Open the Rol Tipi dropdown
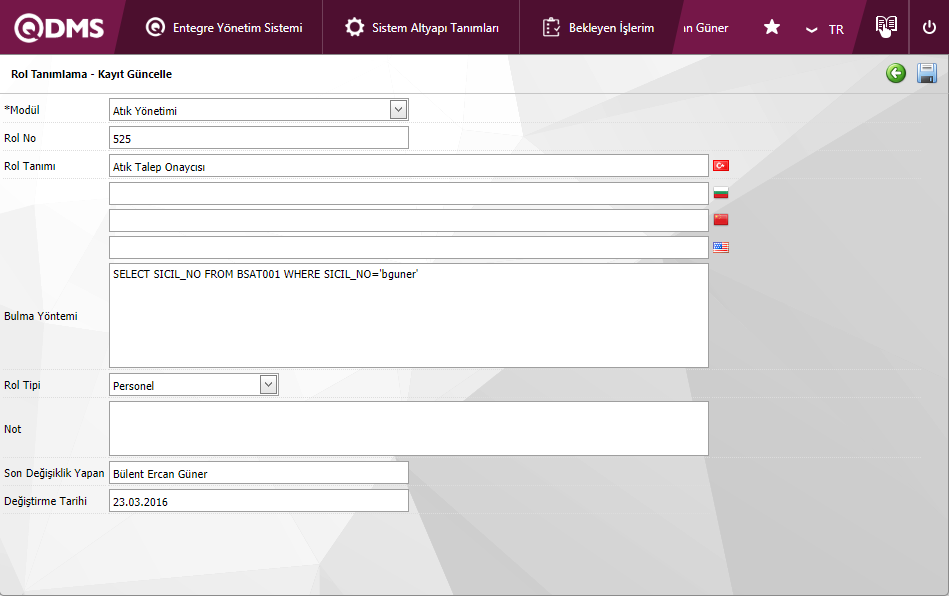Screen dimensions: 949x596 268,385
